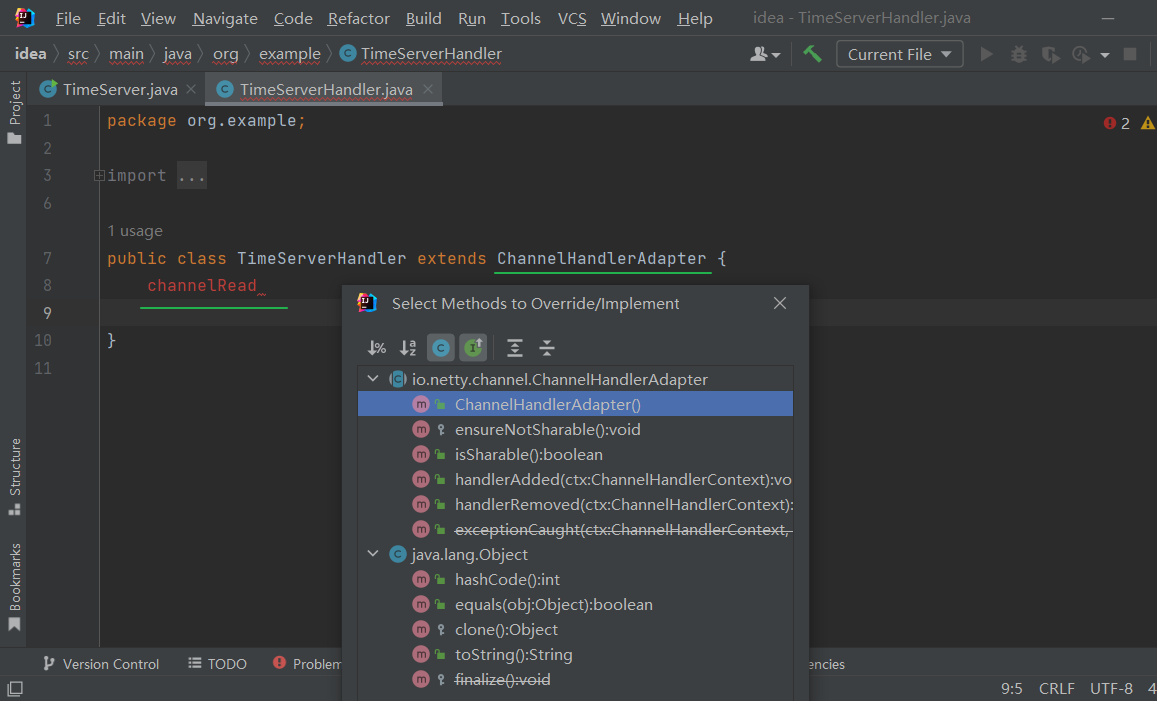Select isSharable():boolean method

tap(576, 455)
